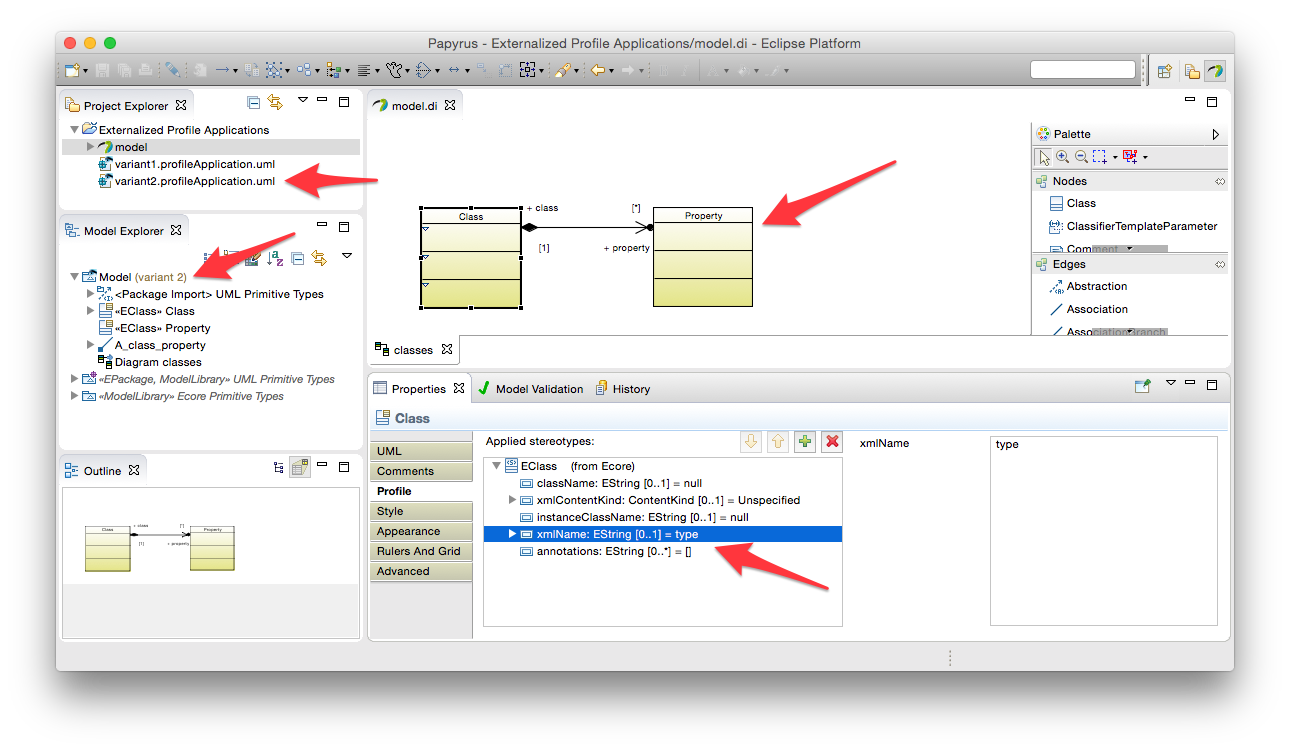This screenshot has height=751, width=1290.
Task: Click the Align text-lines icon in toolbar
Action: click(x=364, y=71)
